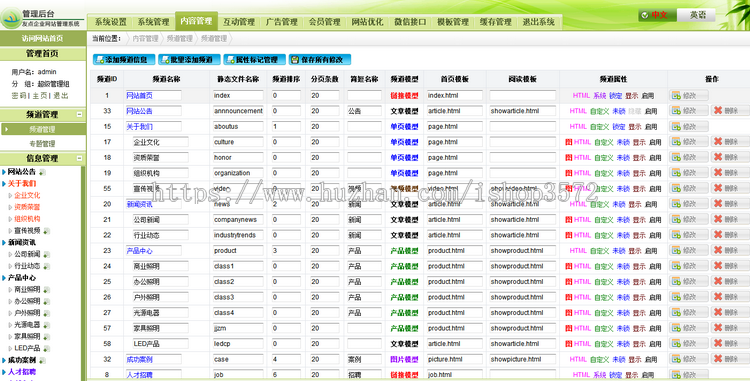Click the 批量添加频道 button
The image size is (750, 381).
click(x=189, y=60)
